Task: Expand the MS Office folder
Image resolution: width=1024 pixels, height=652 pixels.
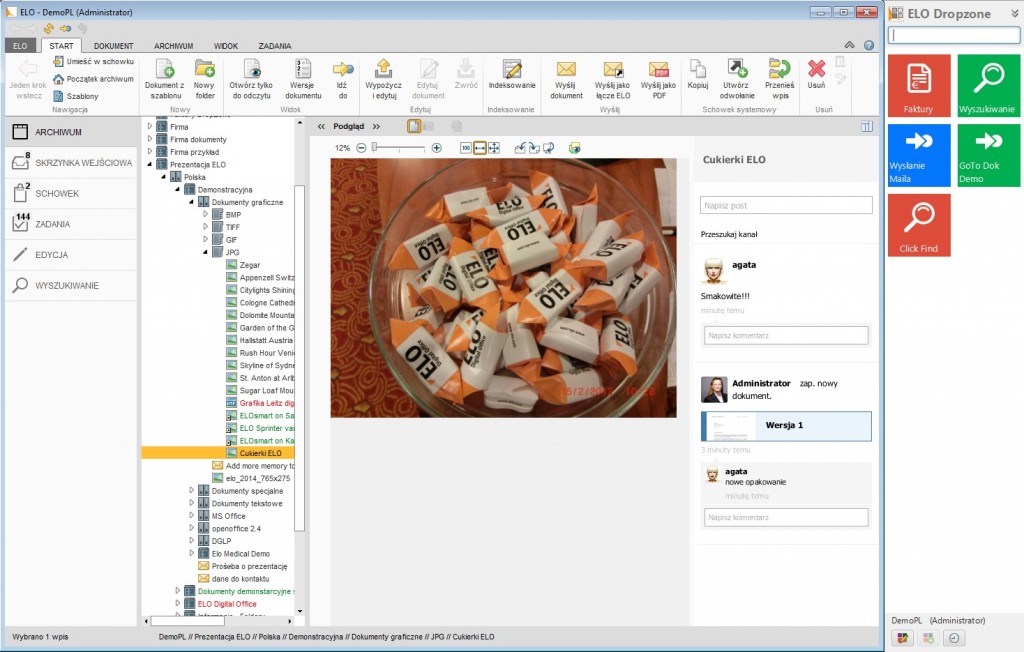Action: (x=191, y=515)
